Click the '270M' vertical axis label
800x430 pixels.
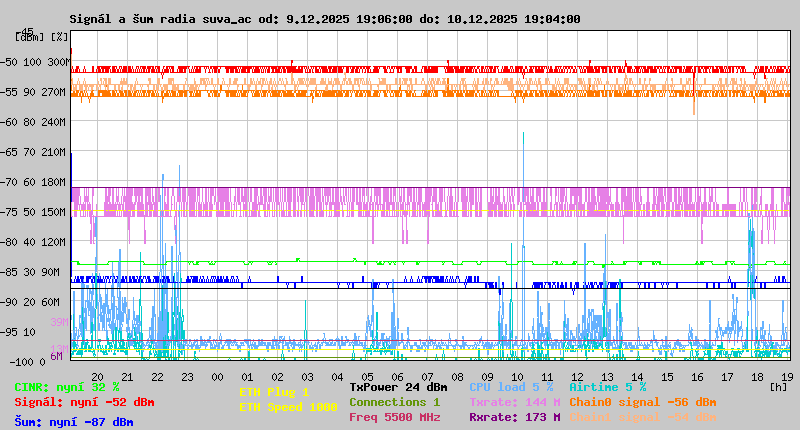pyautogui.click(x=56, y=92)
